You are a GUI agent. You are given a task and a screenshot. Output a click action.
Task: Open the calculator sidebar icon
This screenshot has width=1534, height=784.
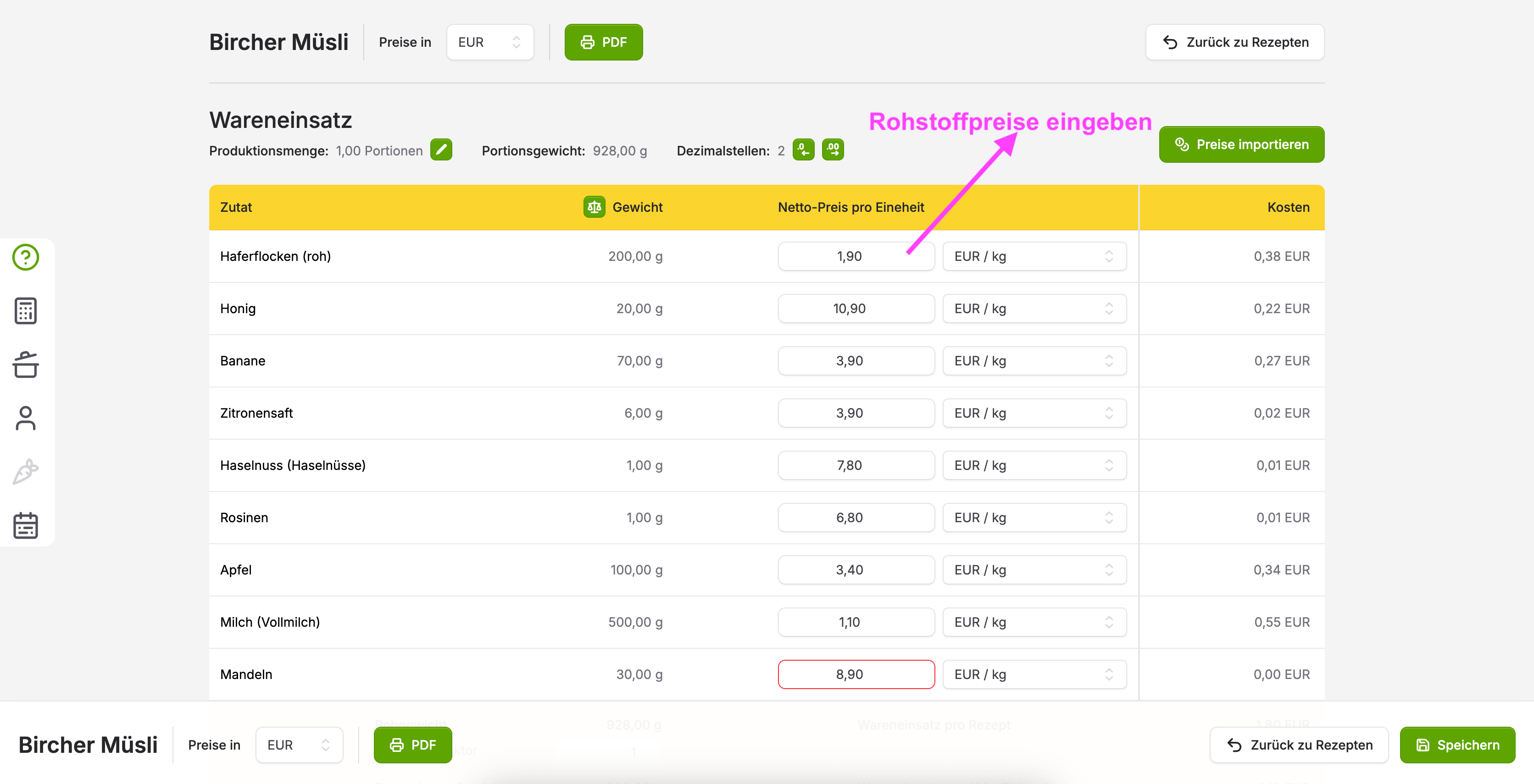(x=26, y=311)
